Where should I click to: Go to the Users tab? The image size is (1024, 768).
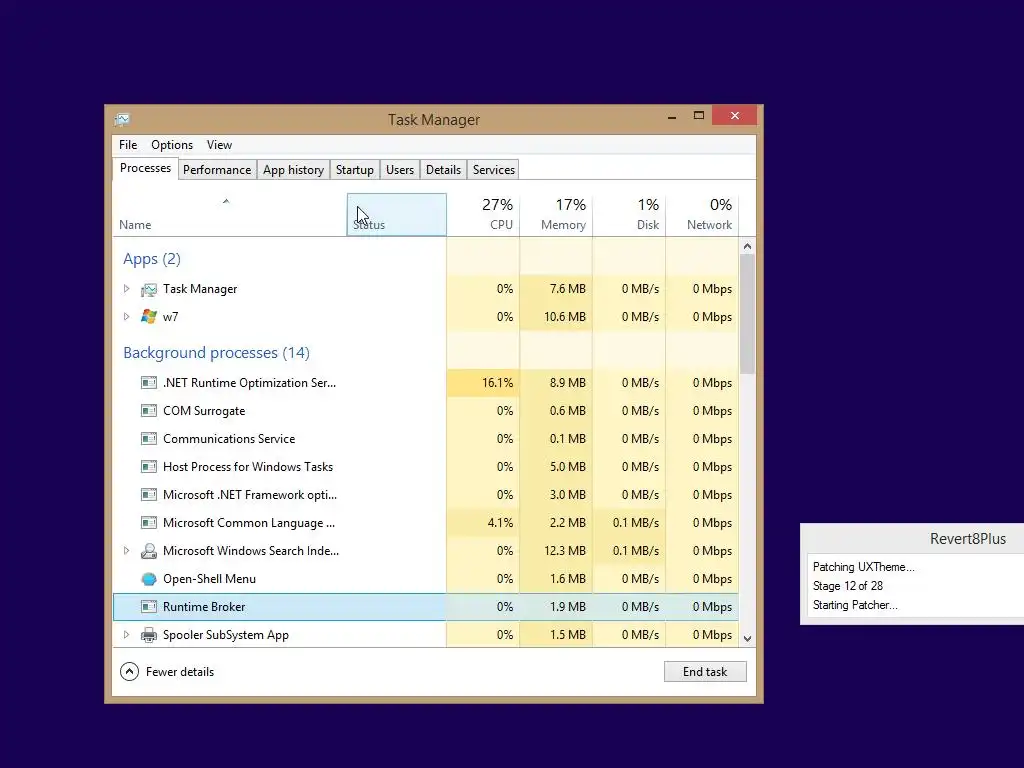400,170
